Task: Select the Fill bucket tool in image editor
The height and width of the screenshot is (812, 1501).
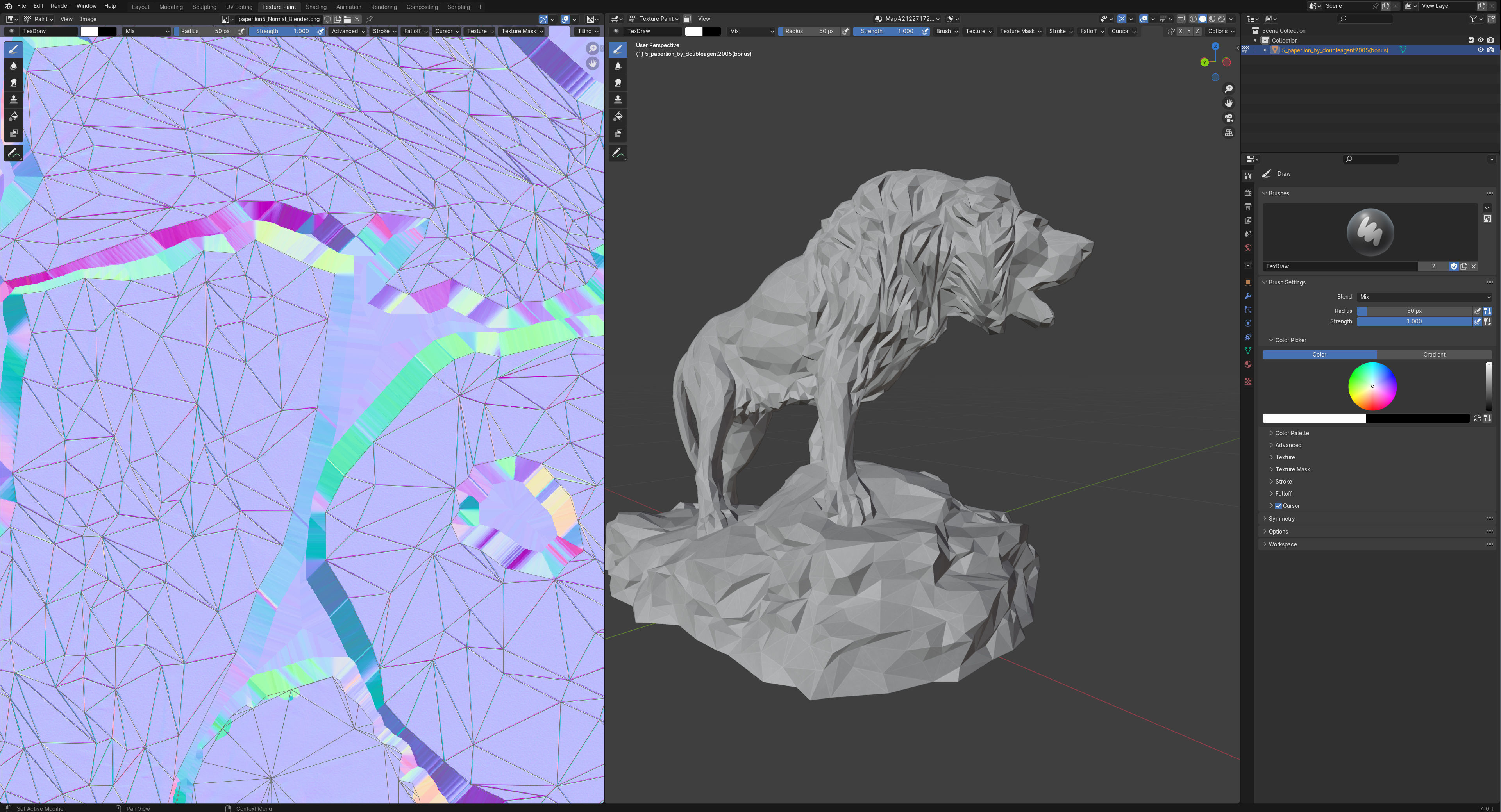Action: point(13,116)
